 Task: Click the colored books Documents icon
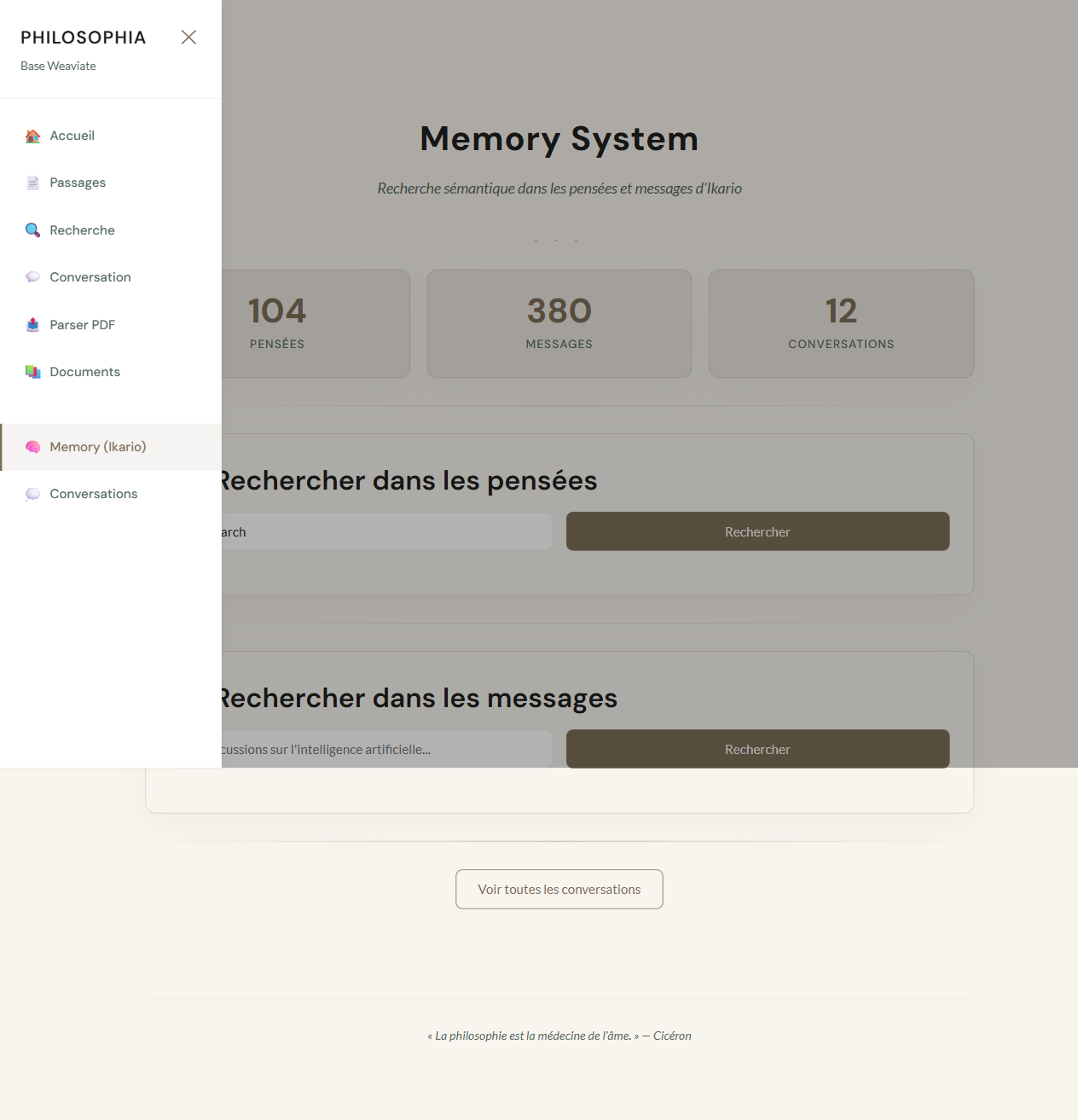pos(32,372)
